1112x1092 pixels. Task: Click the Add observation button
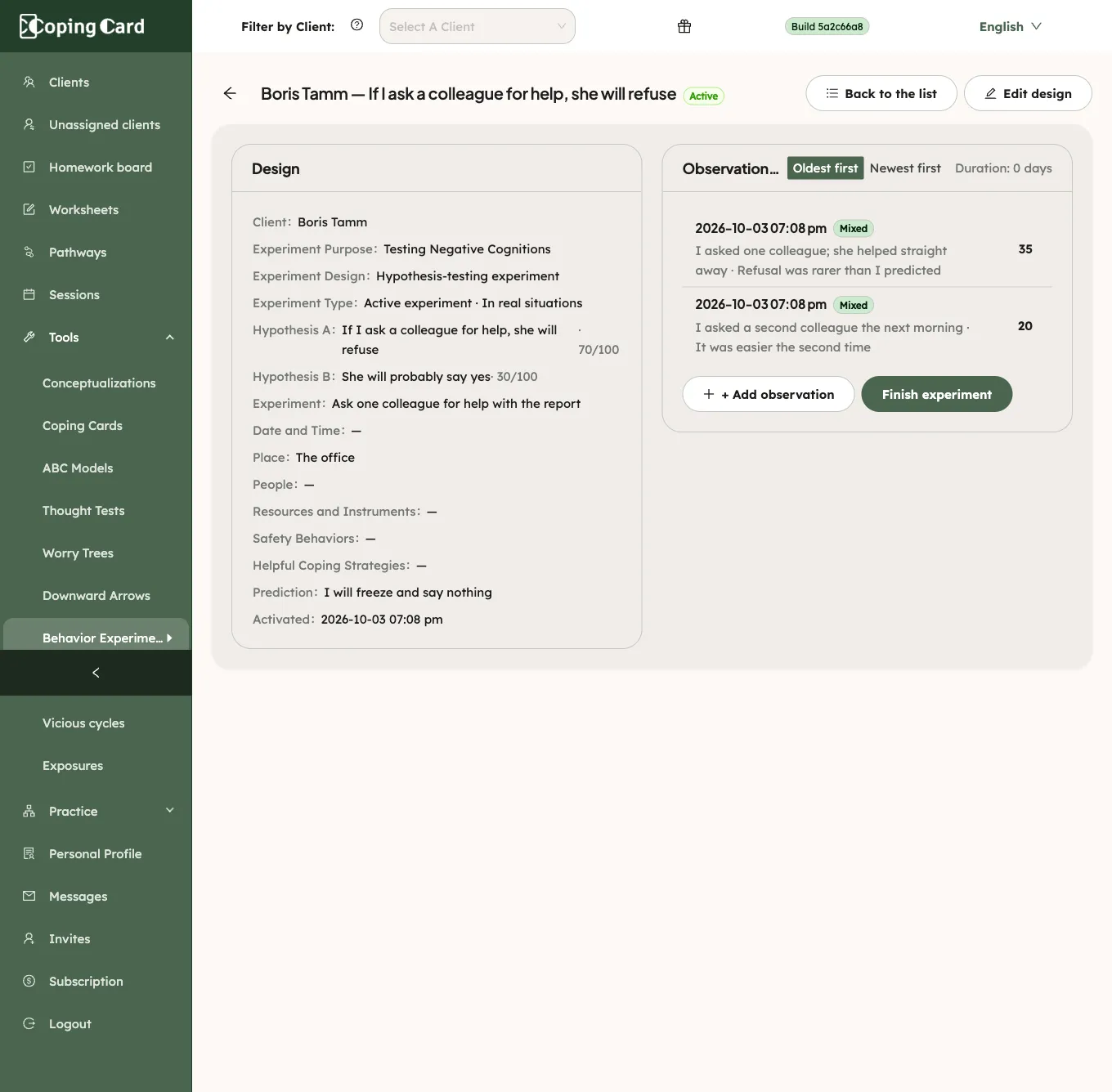[x=769, y=394]
